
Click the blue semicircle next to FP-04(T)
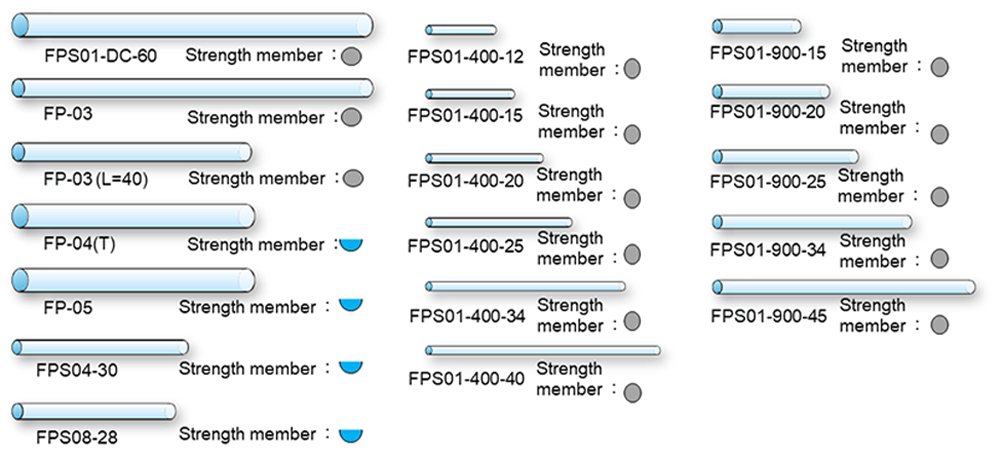(x=350, y=243)
